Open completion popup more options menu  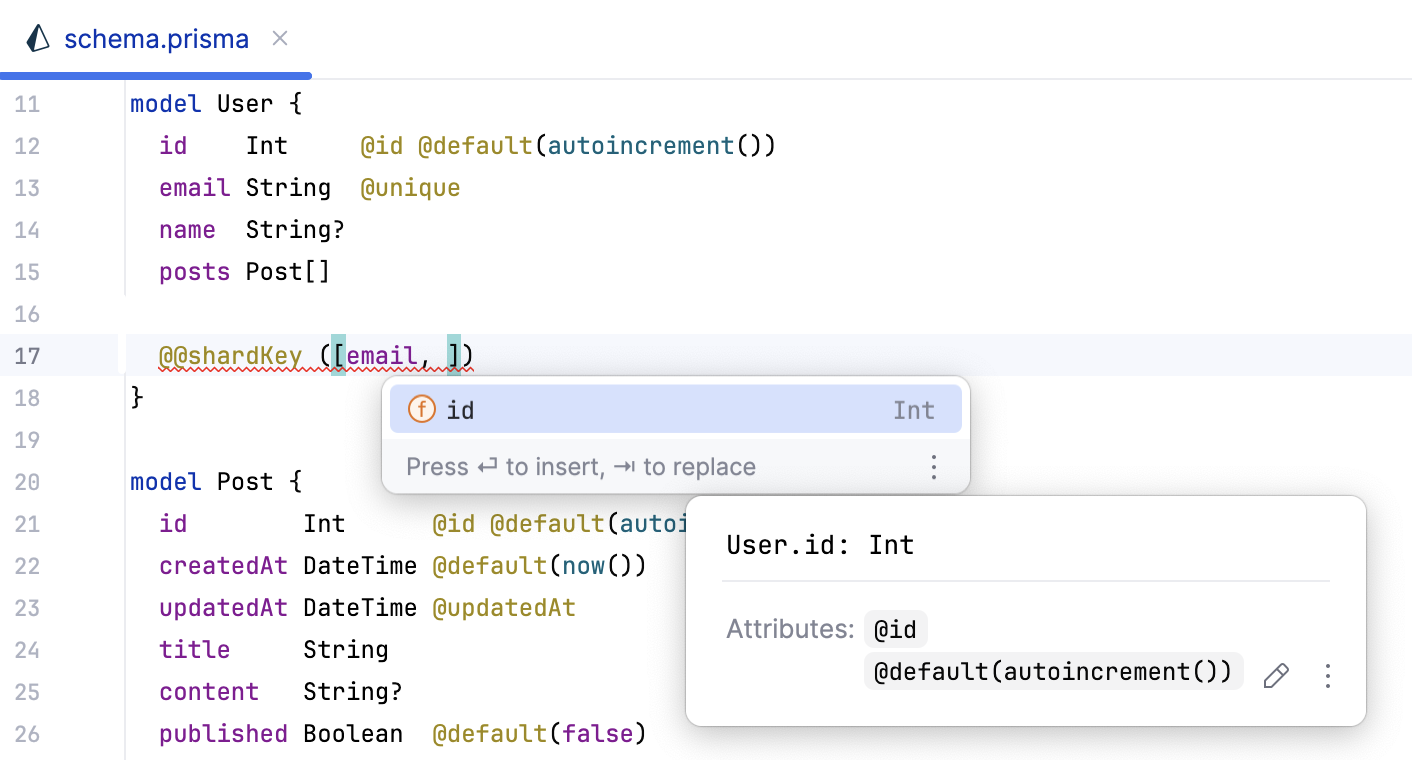point(933,467)
